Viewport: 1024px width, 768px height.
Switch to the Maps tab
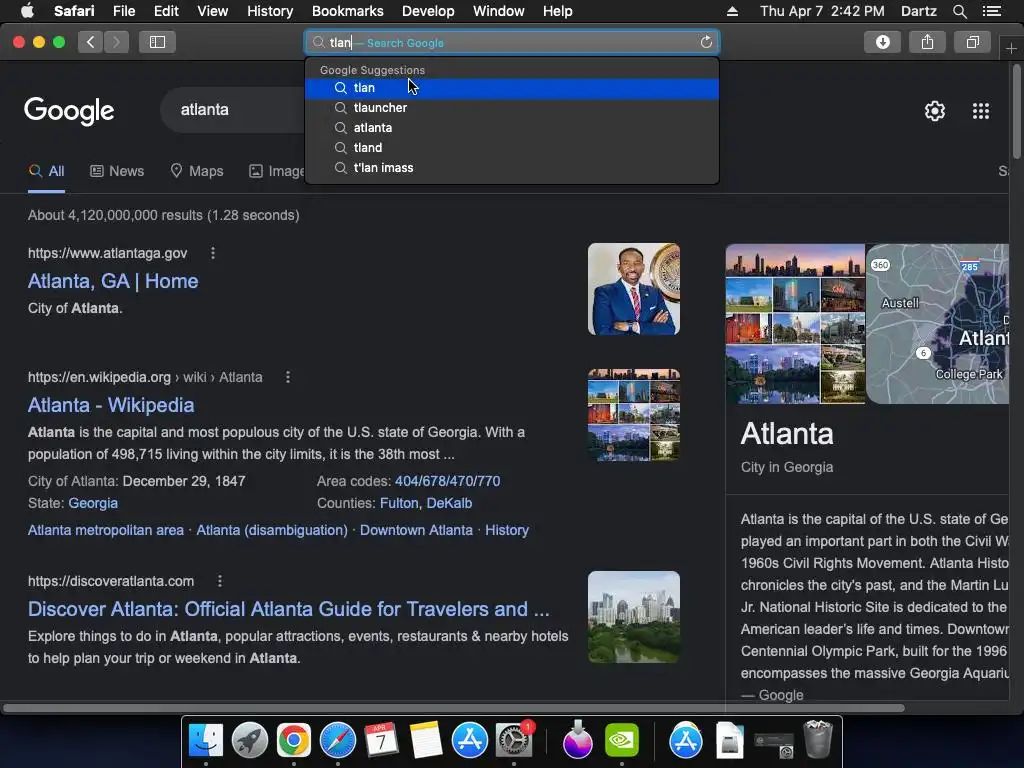click(197, 172)
